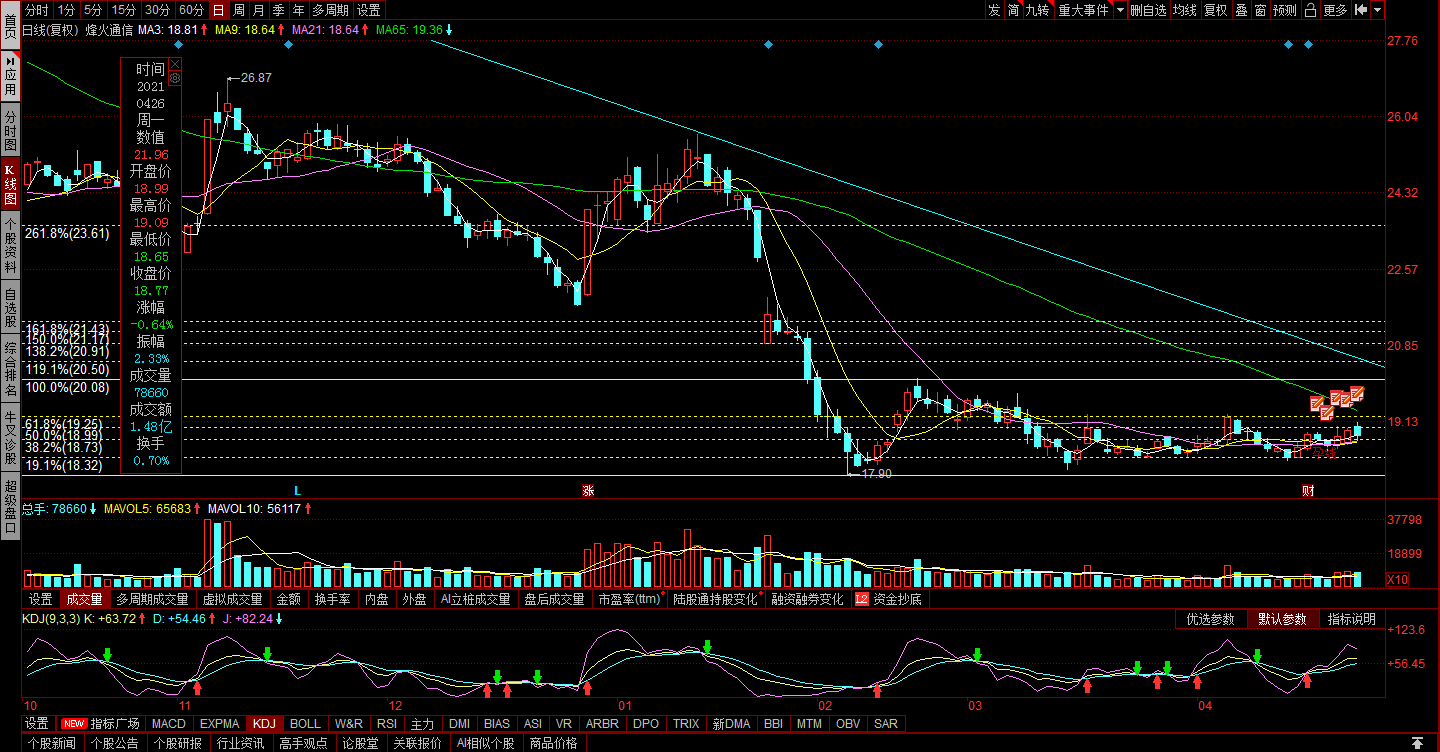Open the 个股资料 sidebar tab
The image size is (1440, 752).
10,245
